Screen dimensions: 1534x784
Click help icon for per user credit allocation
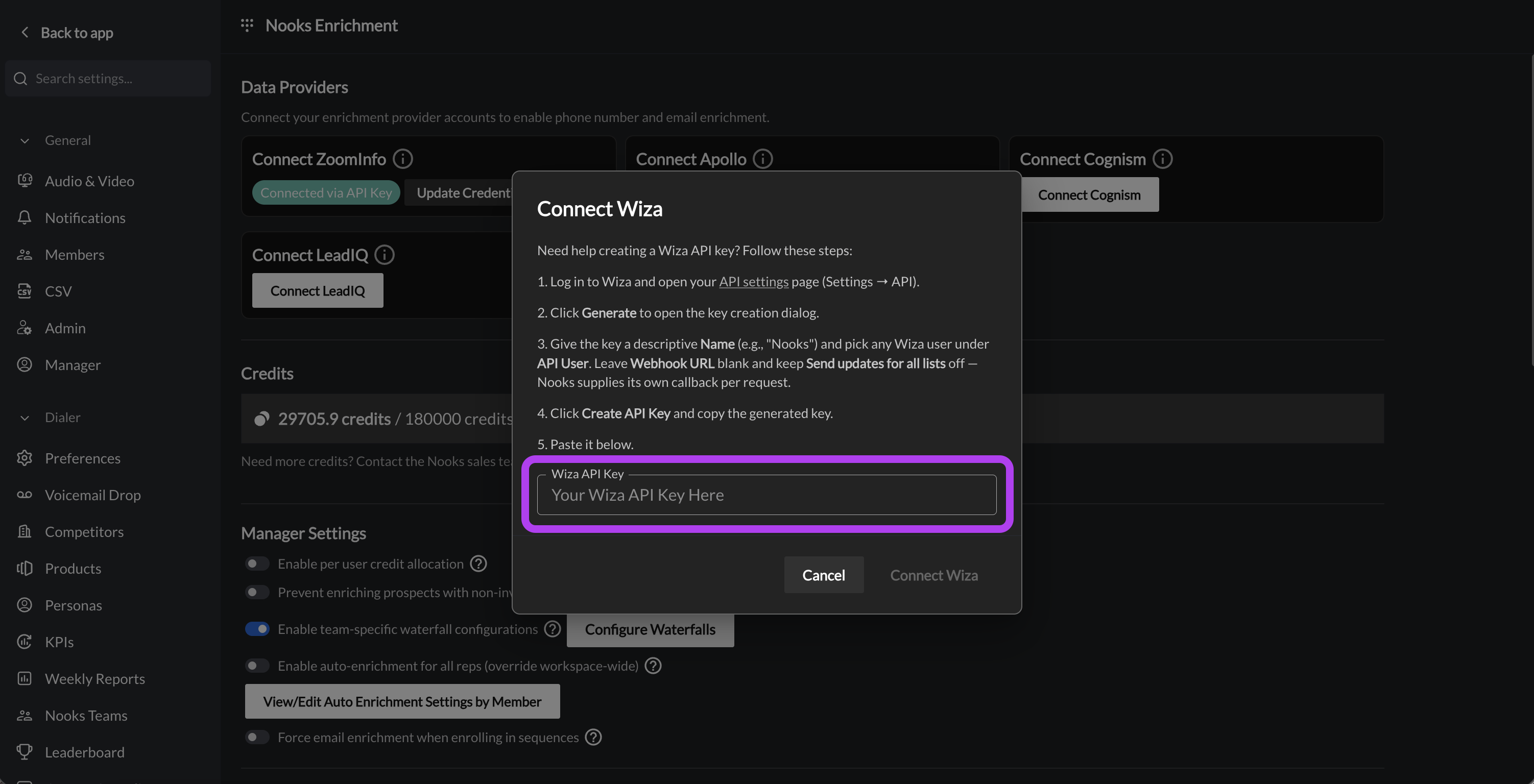point(478,563)
